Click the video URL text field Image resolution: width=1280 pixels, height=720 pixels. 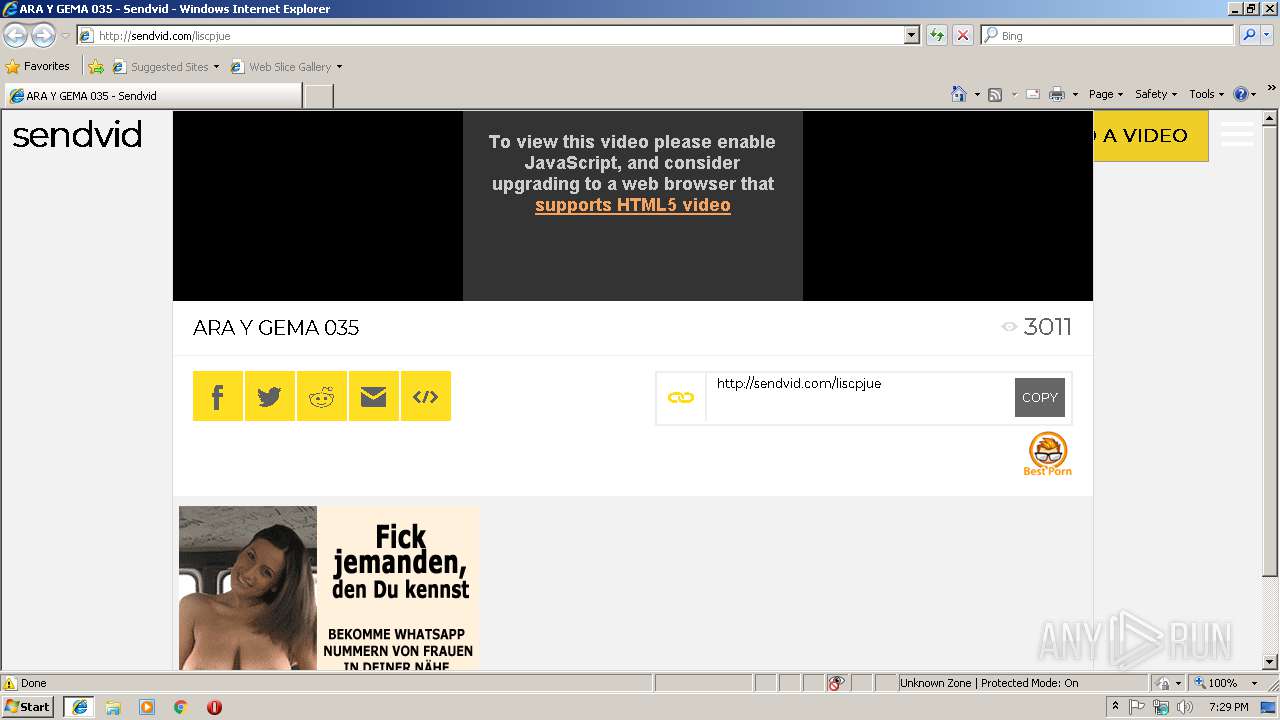tap(860, 397)
